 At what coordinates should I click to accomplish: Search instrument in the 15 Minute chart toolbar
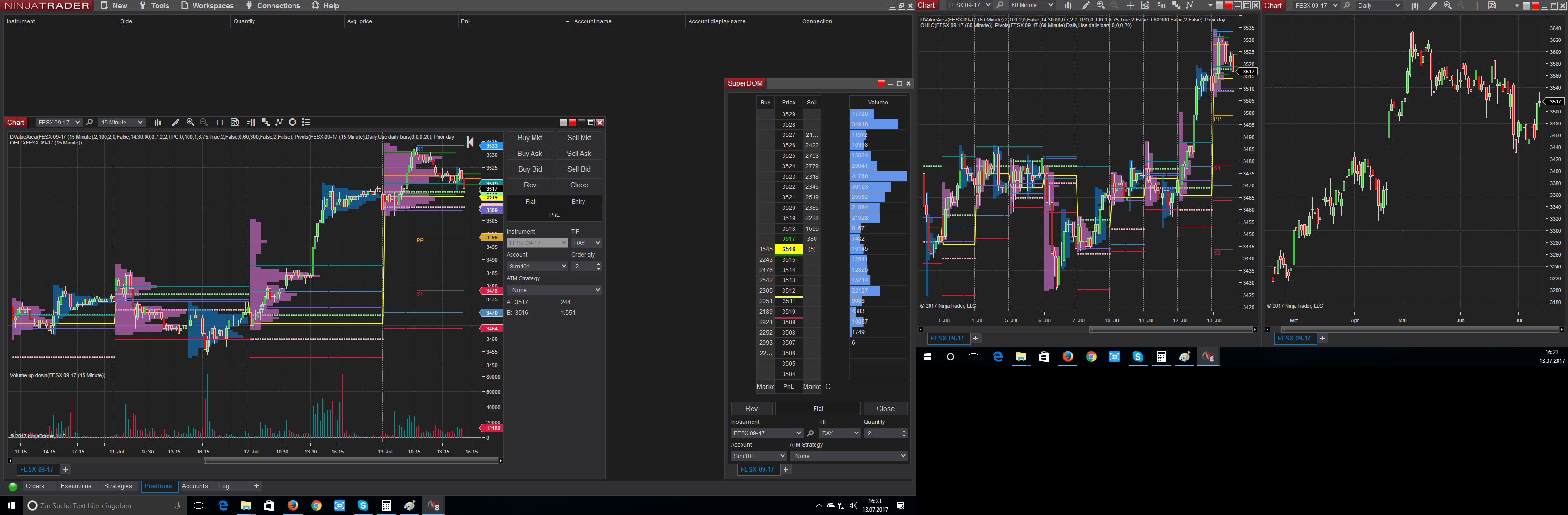pos(90,122)
